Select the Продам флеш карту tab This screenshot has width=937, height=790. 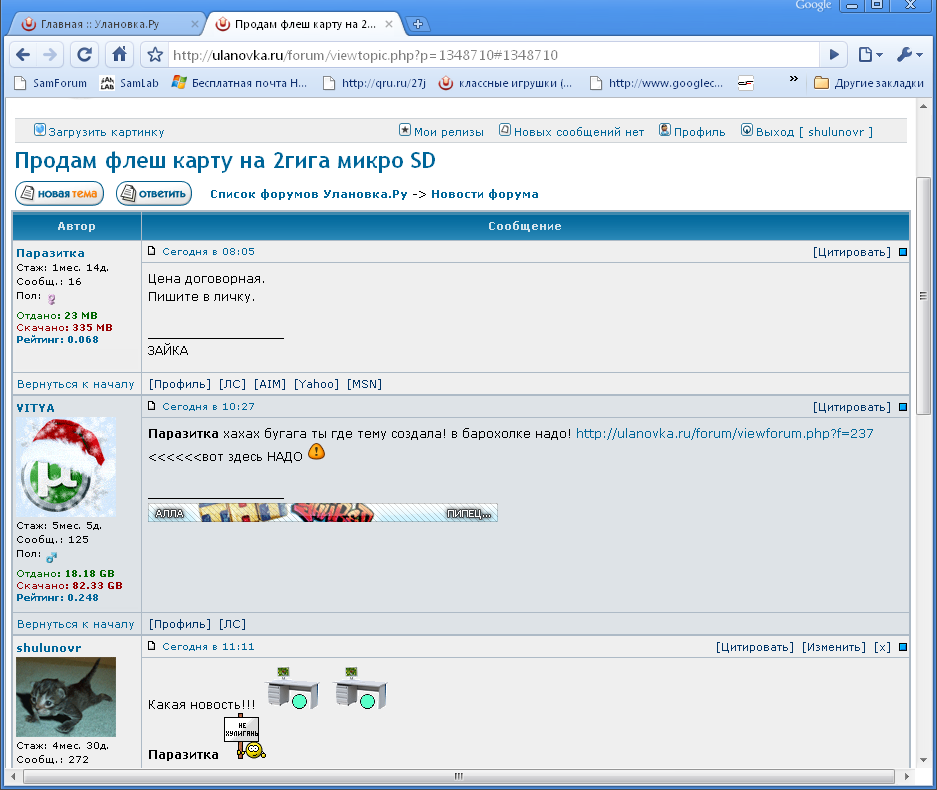305,24
